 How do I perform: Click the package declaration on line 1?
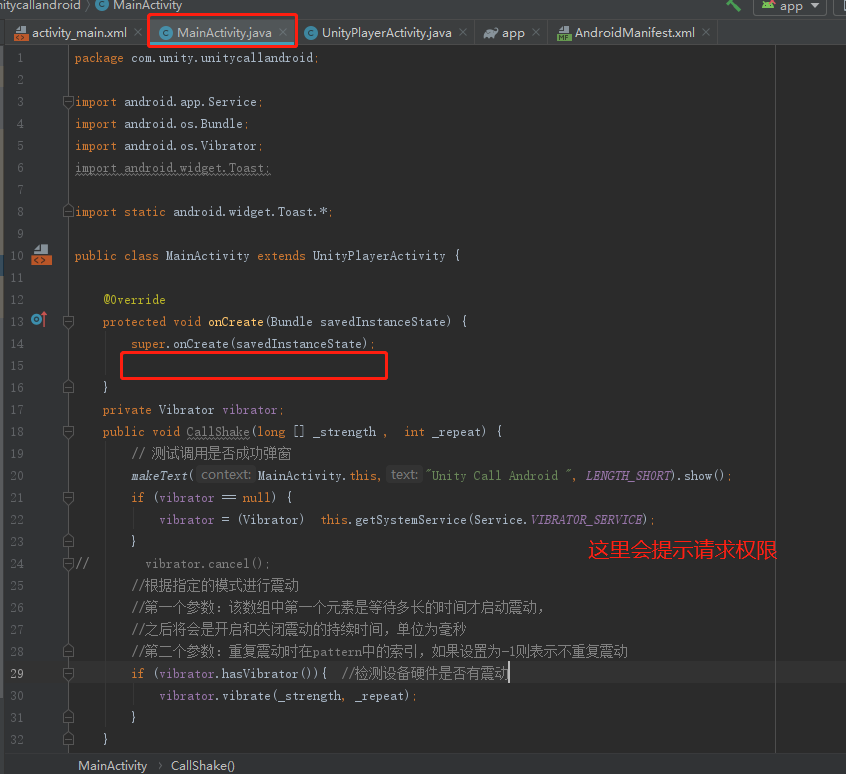click(196, 58)
